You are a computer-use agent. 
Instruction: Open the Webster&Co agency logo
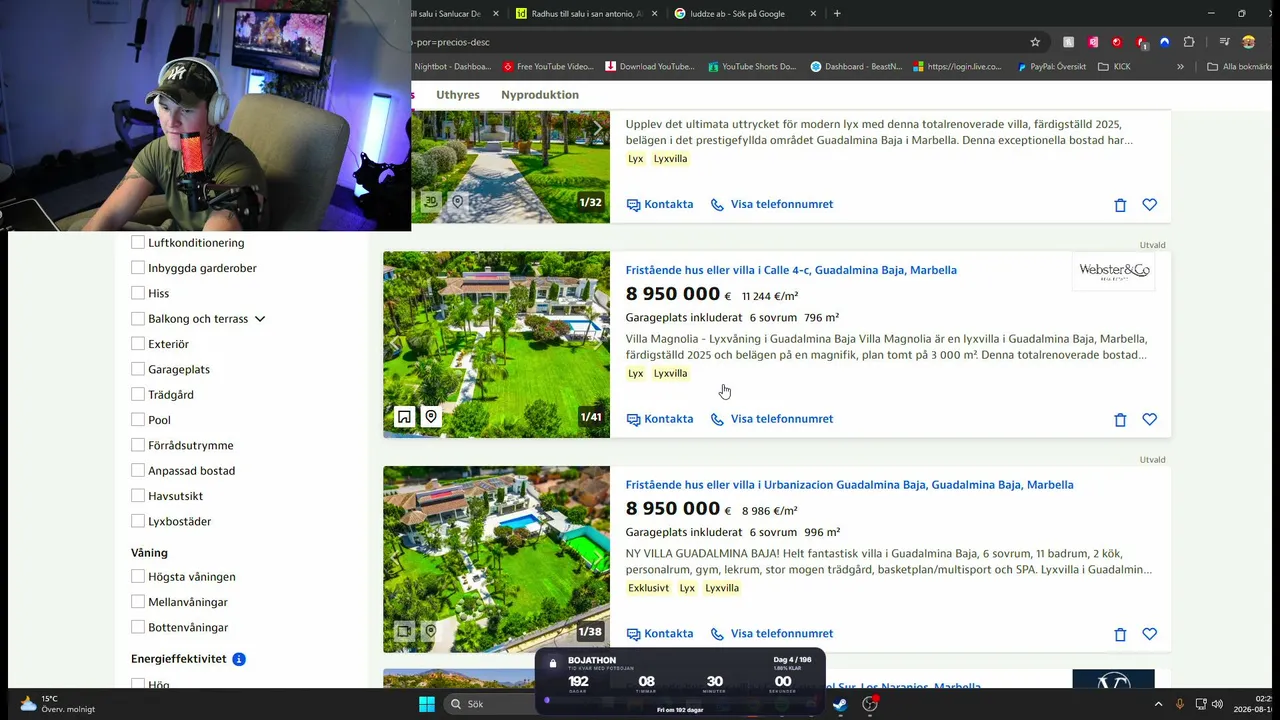1114,271
